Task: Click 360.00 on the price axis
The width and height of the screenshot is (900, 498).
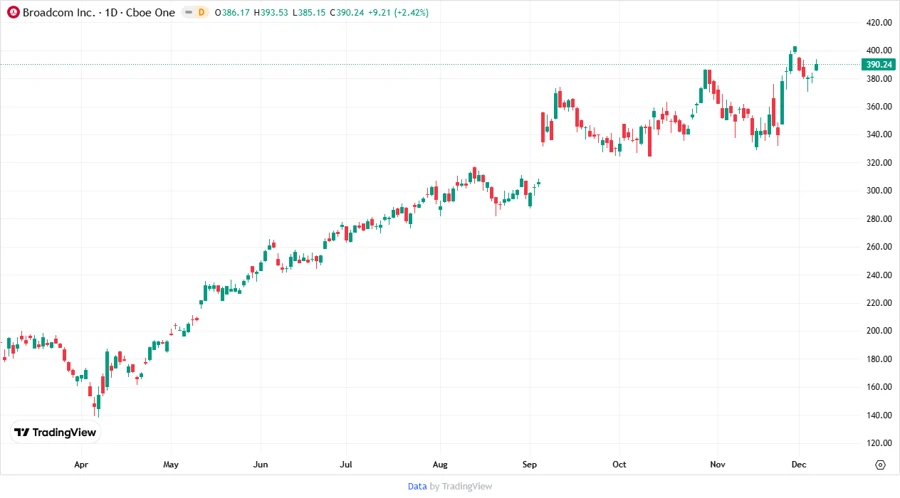Action: click(x=879, y=106)
